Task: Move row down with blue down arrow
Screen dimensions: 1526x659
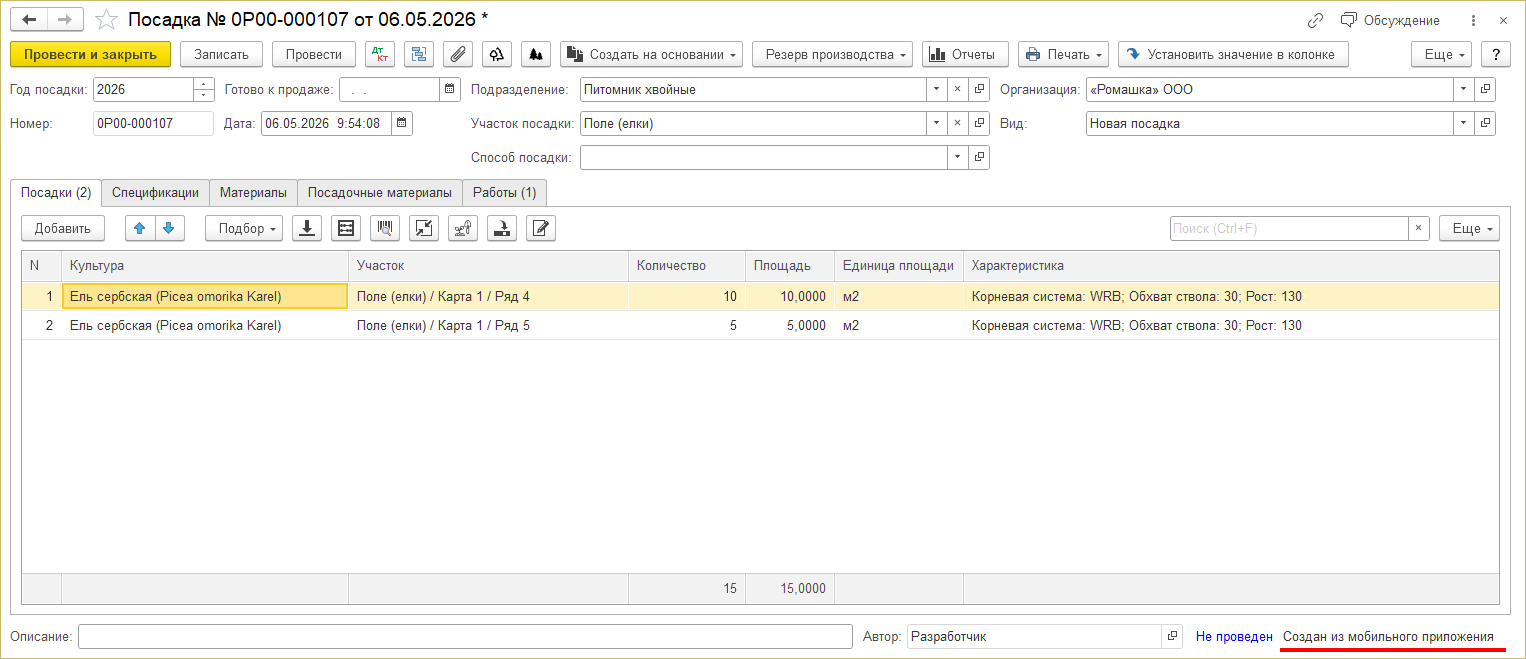Action: pos(170,228)
